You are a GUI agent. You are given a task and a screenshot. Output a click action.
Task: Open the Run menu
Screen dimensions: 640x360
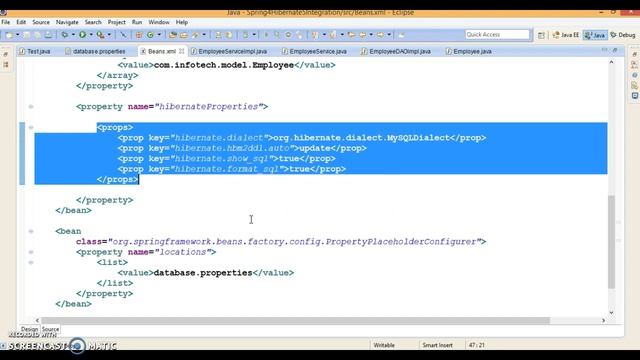pyautogui.click(x=137, y=22)
